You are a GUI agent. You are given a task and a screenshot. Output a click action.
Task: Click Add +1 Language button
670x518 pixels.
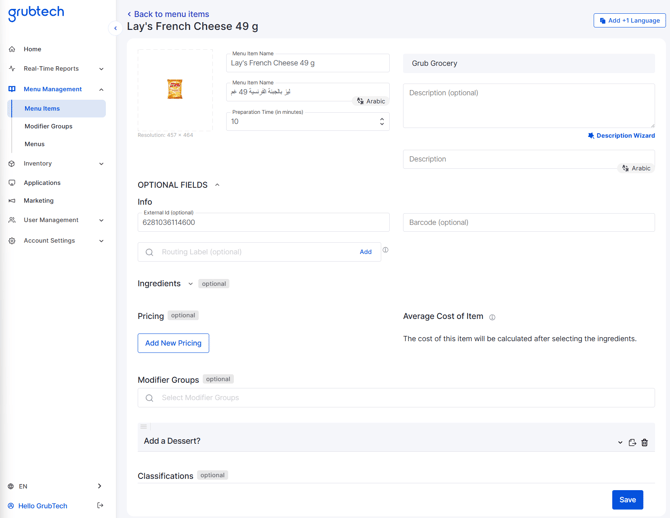[629, 21]
